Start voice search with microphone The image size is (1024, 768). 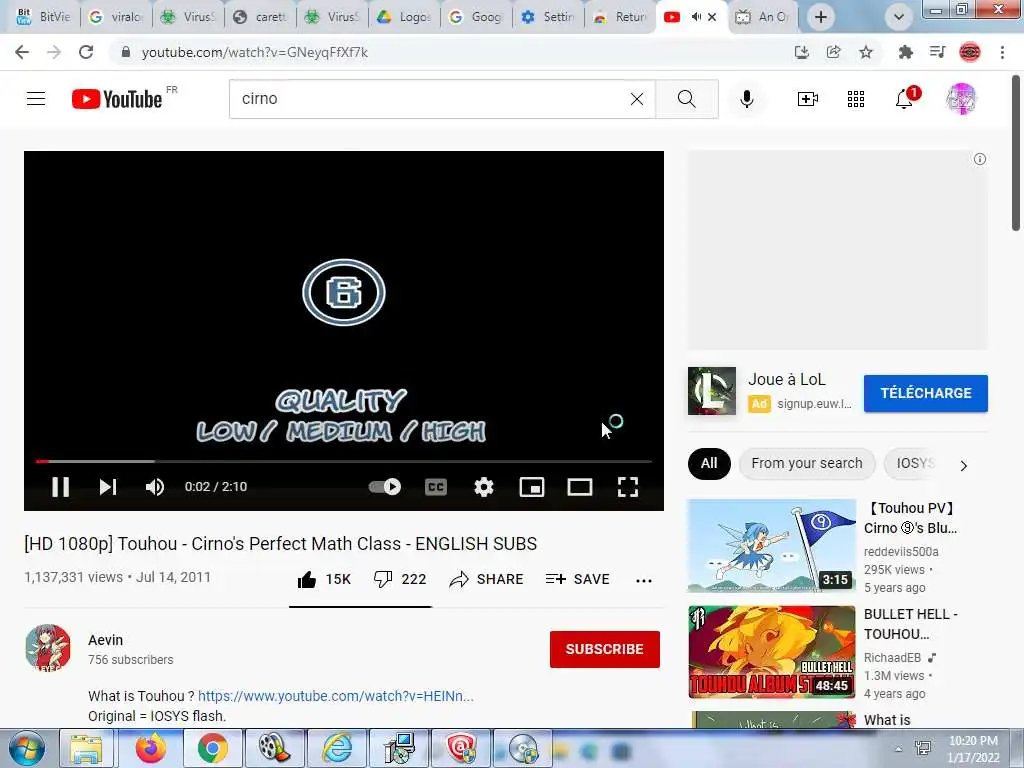click(746, 99)
